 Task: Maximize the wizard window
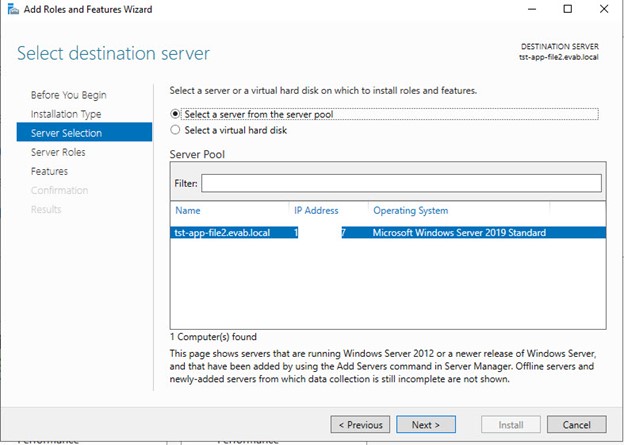pyautogui.click(x=568, y=9)
